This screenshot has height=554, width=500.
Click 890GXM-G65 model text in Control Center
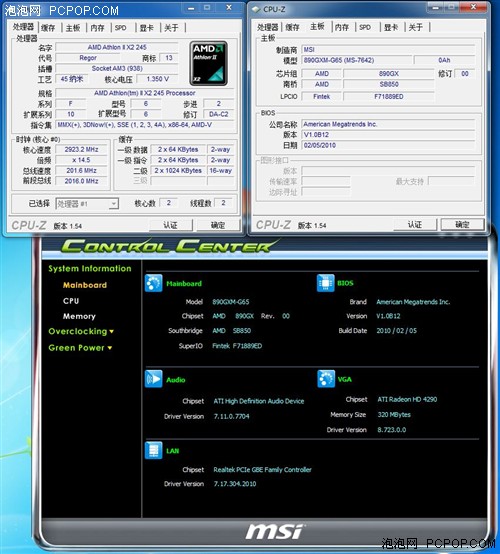pyautogui.click(x=231, y=302)
